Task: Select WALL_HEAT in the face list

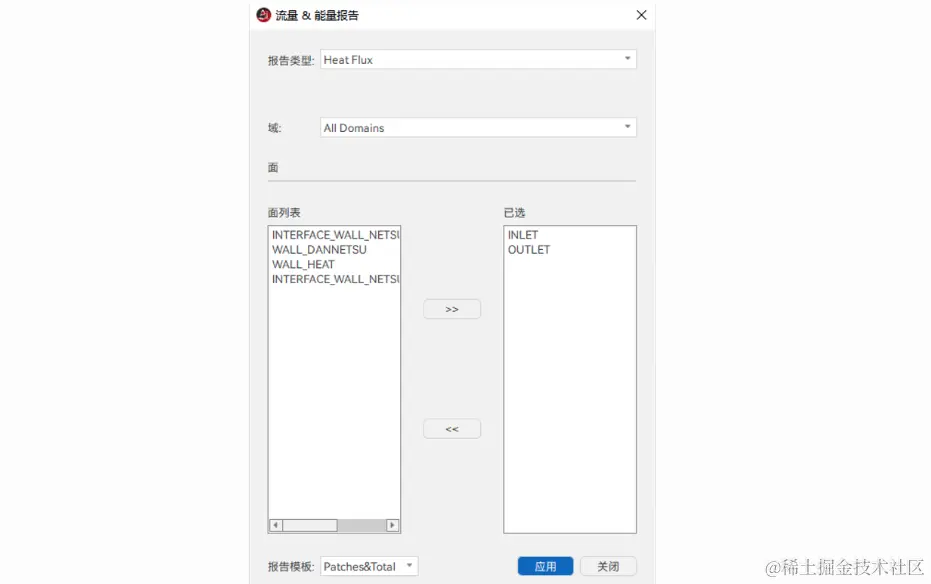Action: 303,265
